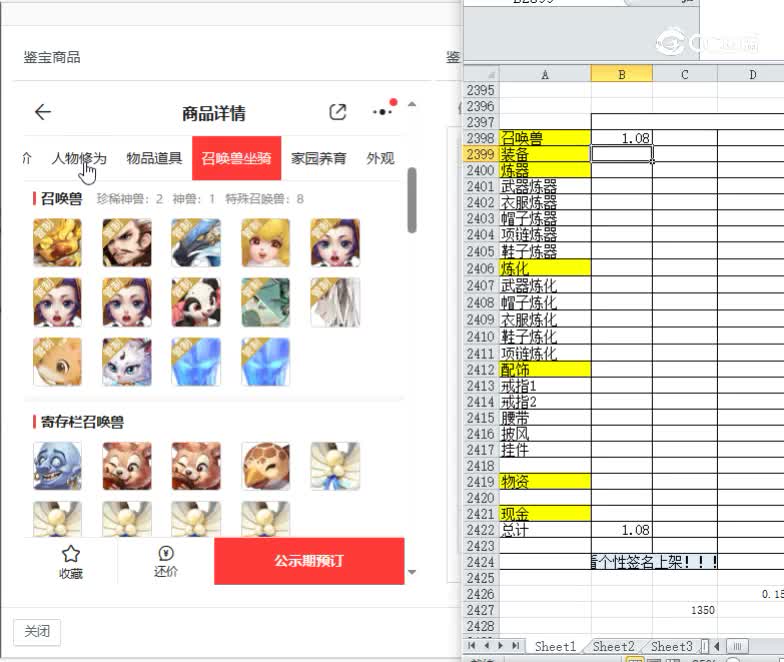Select the blonde girl summon icon

tap(266, 242)
